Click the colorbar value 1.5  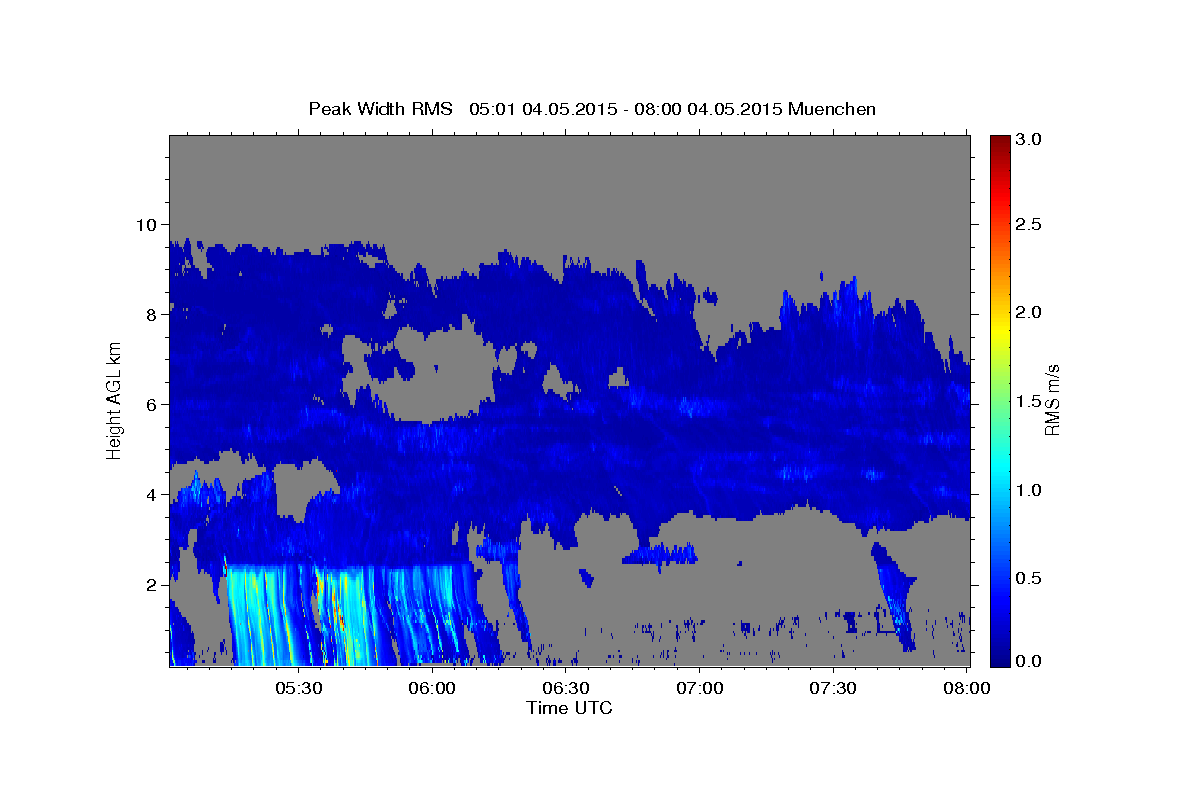pos(1029,401)
